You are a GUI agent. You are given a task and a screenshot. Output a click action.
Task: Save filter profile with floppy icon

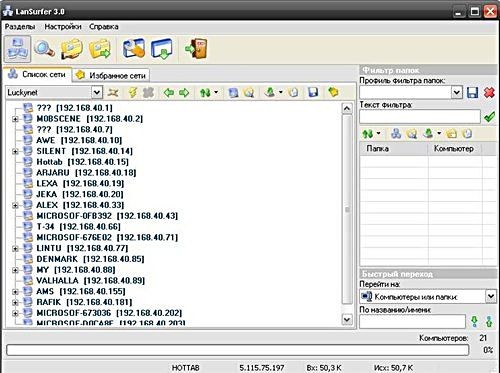pos(472,92)
